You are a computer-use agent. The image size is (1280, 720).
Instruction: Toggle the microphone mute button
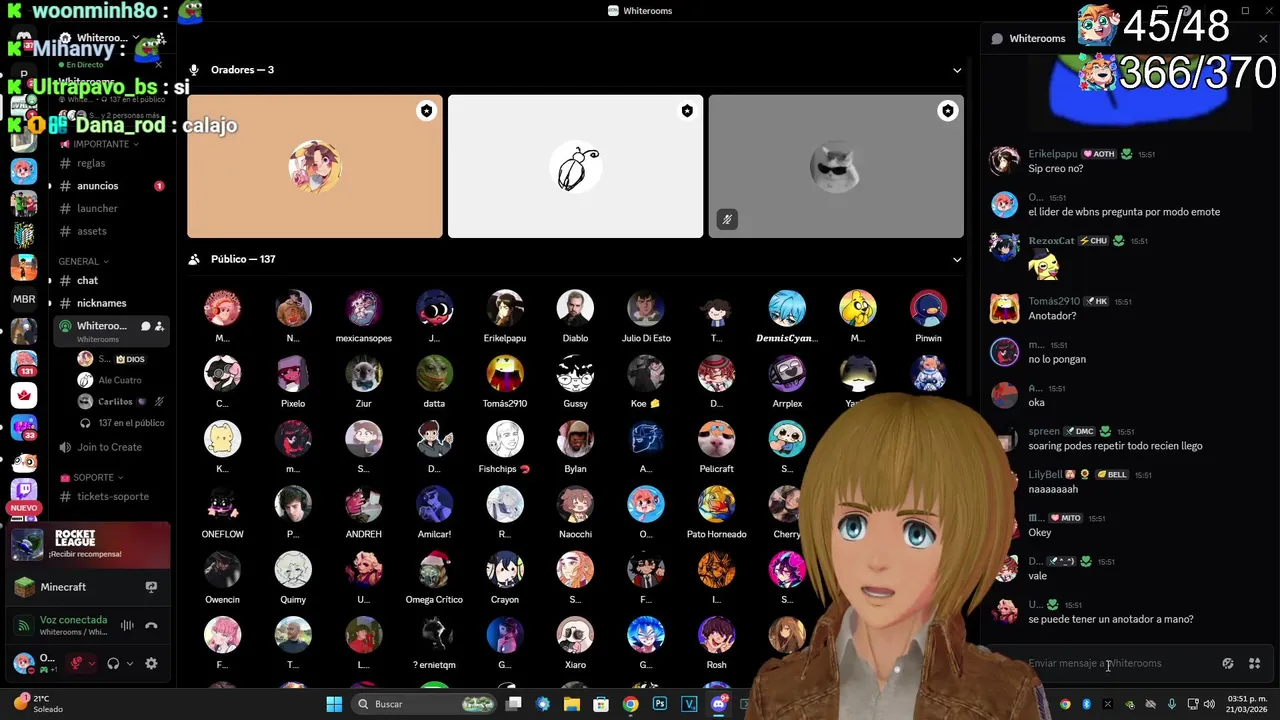[x=76, y=663]
